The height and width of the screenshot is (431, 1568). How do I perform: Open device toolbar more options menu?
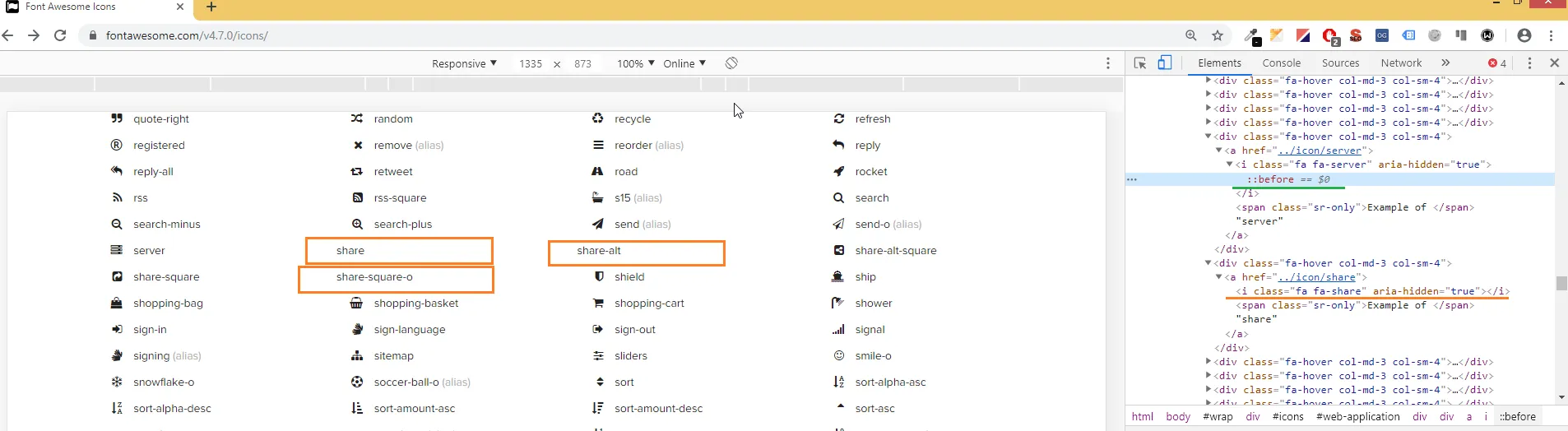click(x=1108, y=63)
